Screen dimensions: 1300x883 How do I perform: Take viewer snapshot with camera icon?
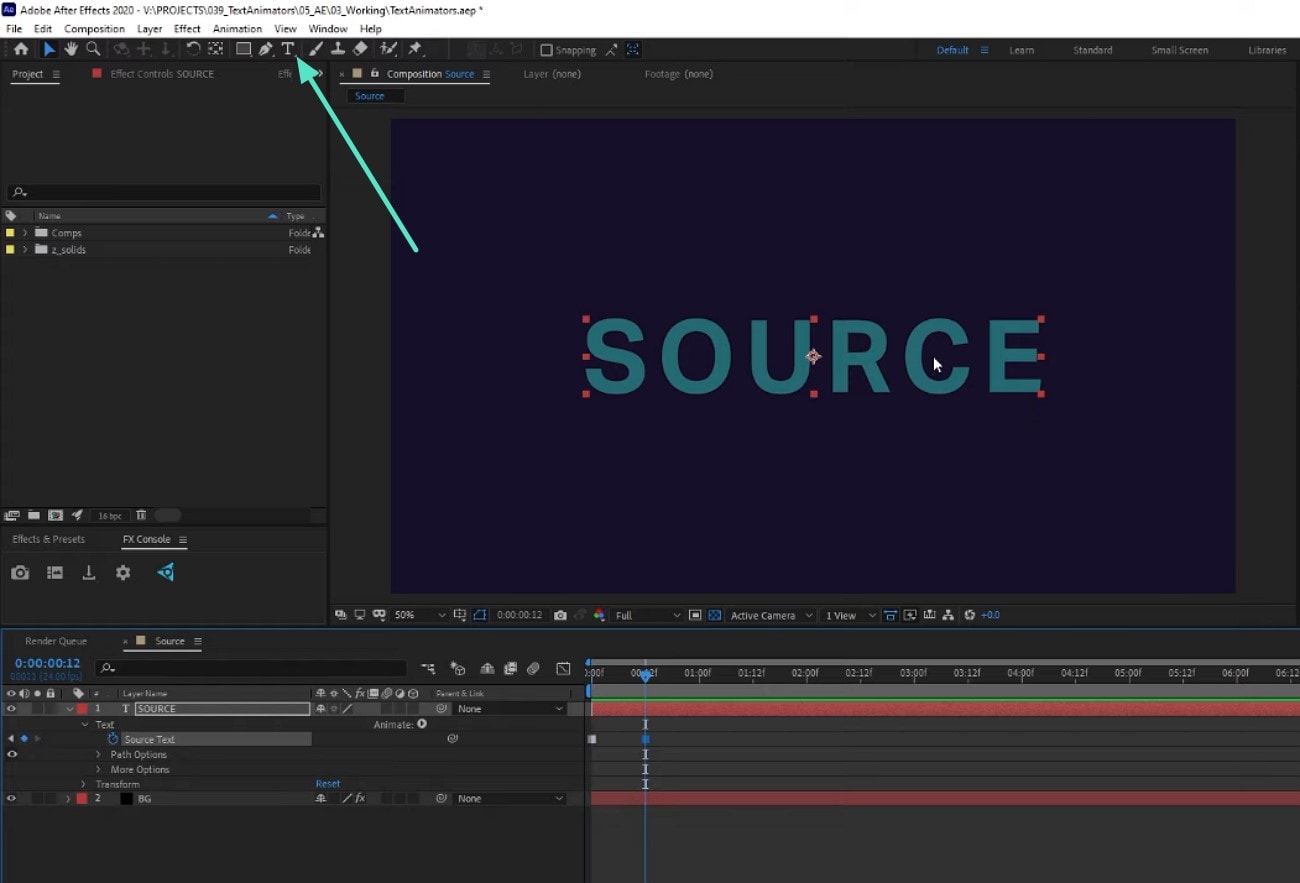tap(560, 615)
